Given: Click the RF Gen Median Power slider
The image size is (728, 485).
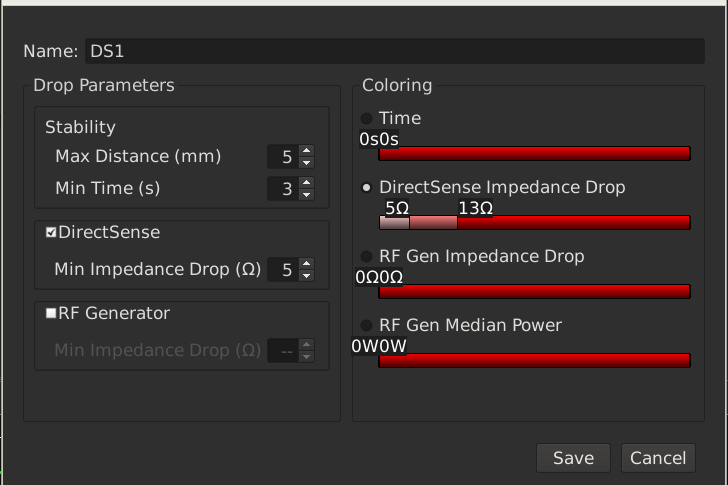Looking at the screenshot, I should coord(534,360).
